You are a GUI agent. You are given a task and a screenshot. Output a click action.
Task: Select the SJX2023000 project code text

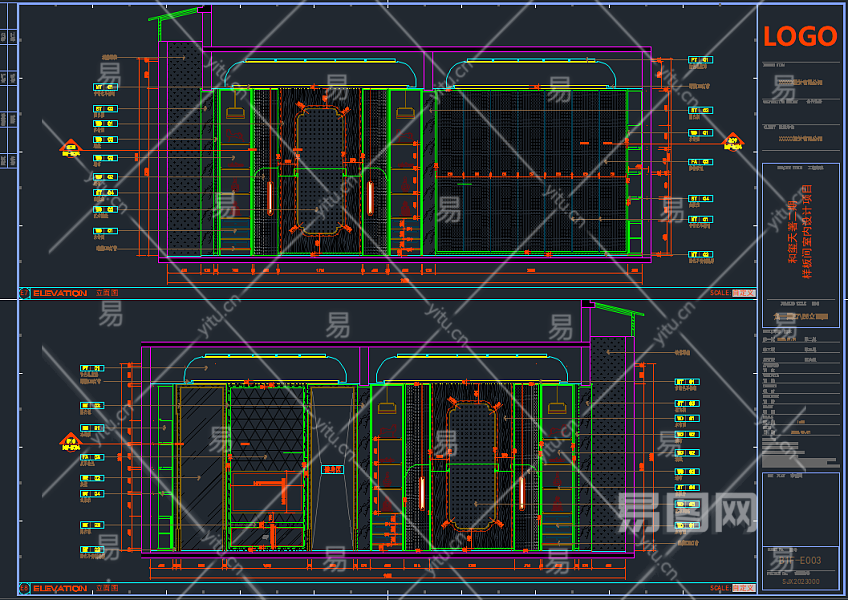click(800, 582)
